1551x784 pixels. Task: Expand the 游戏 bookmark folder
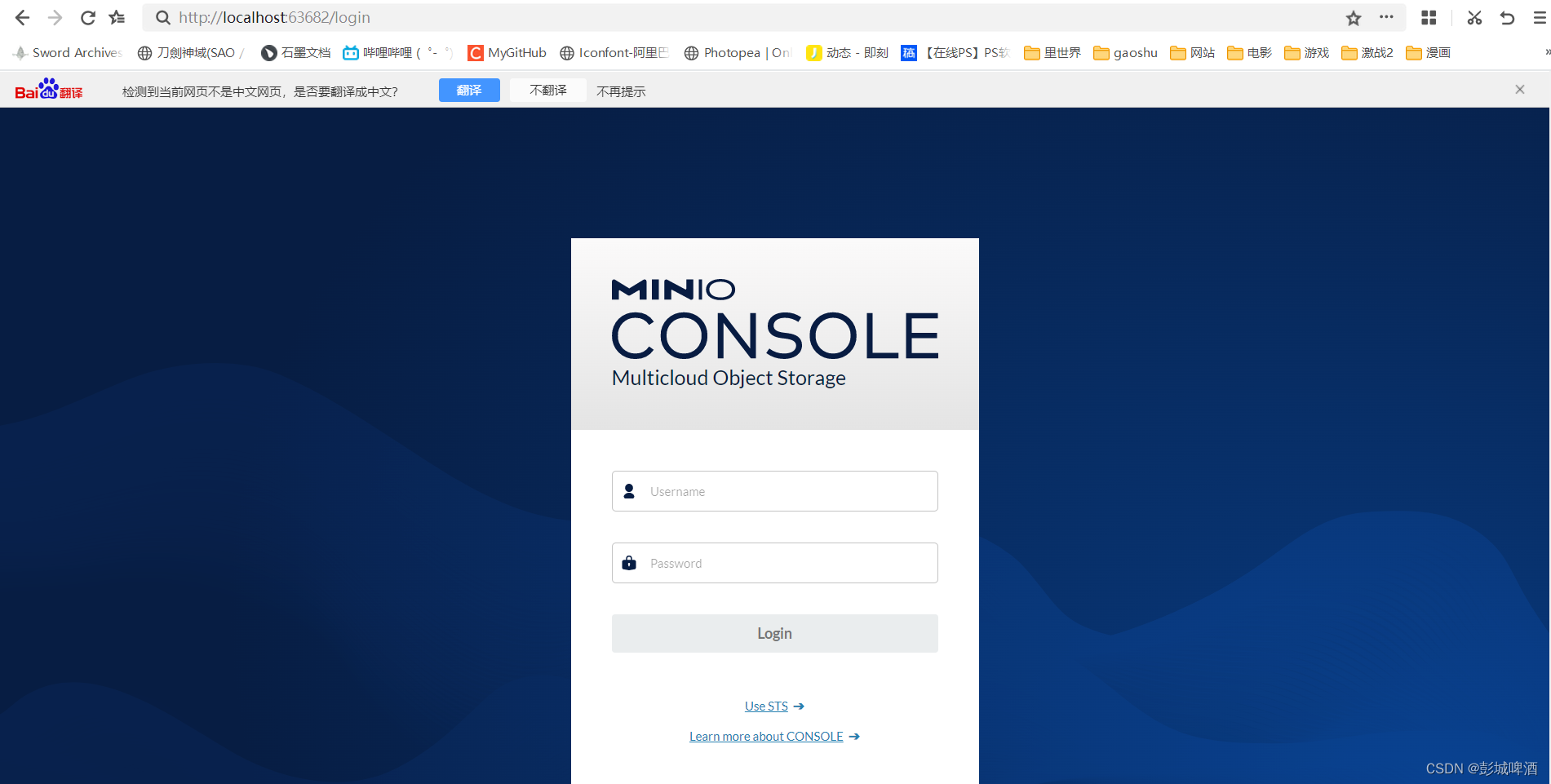click(1306, 52)
